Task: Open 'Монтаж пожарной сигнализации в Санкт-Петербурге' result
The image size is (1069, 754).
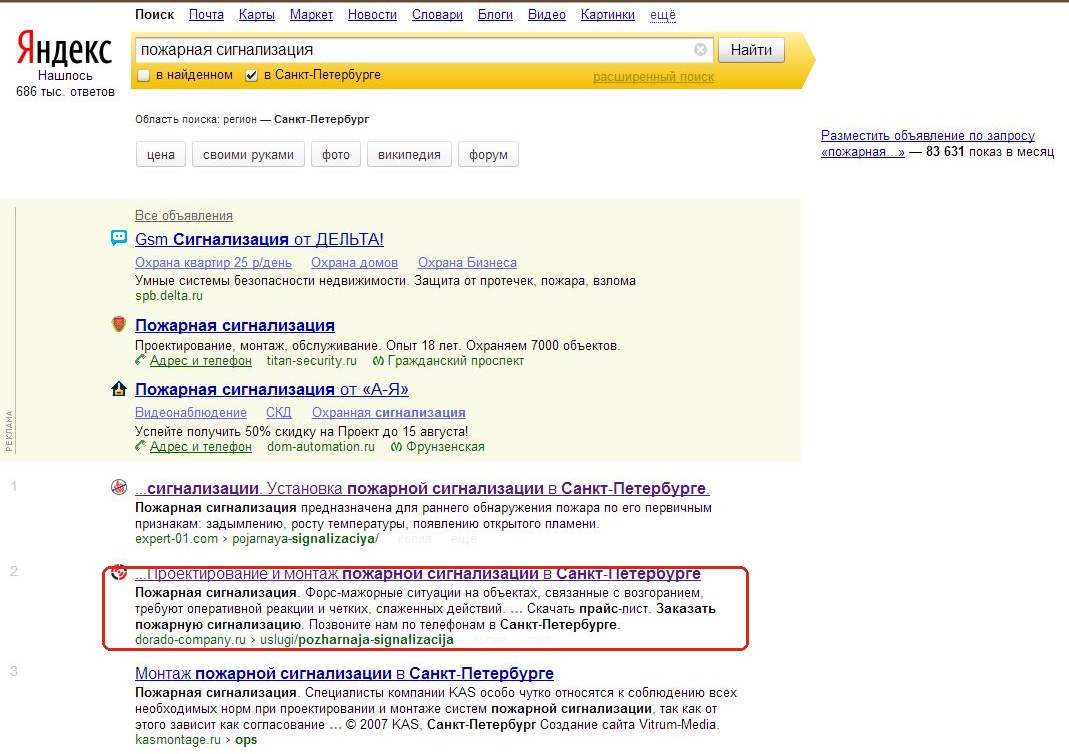Action: (x=344, y=674)
